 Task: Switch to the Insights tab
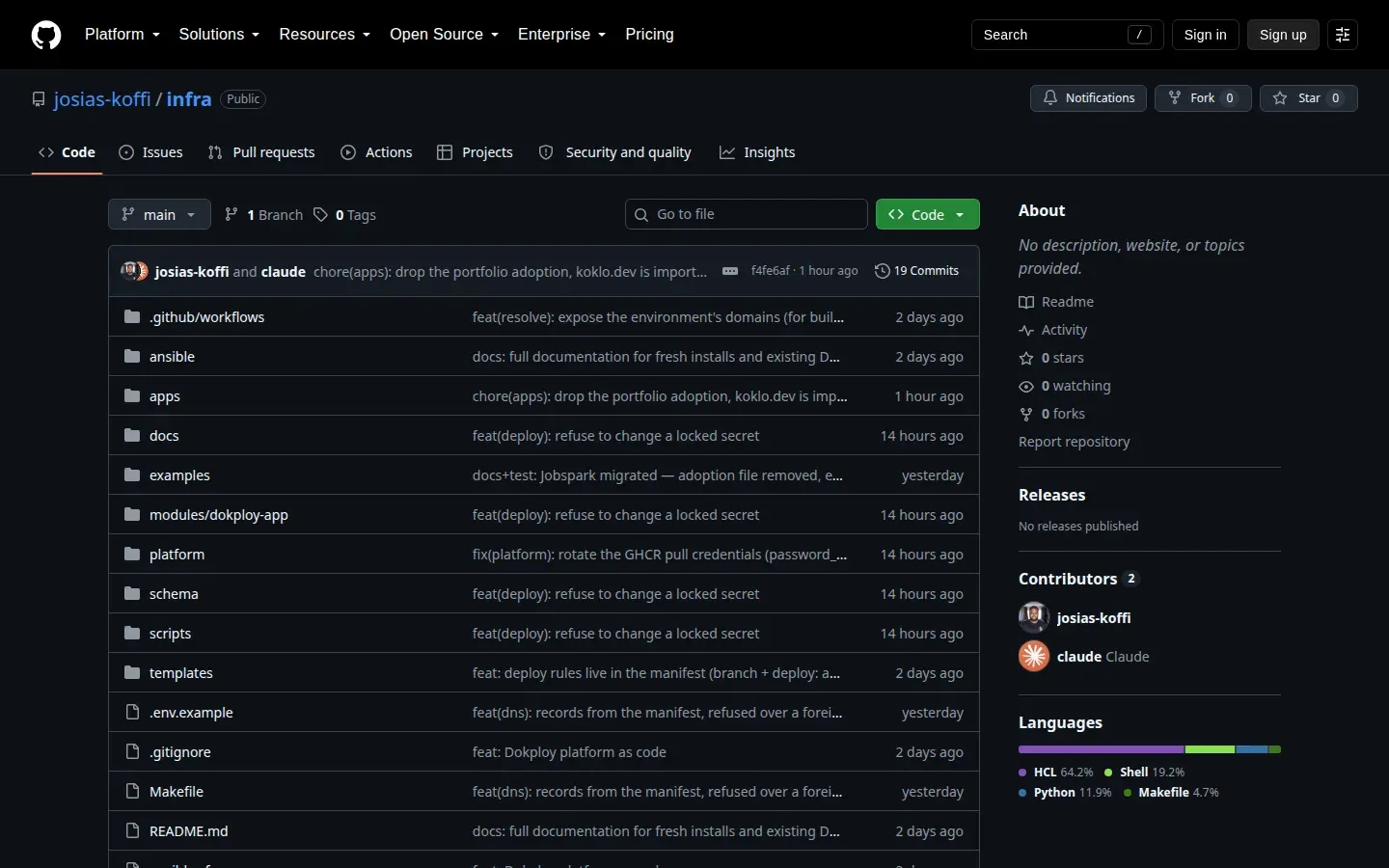click(x=757, y=152)
